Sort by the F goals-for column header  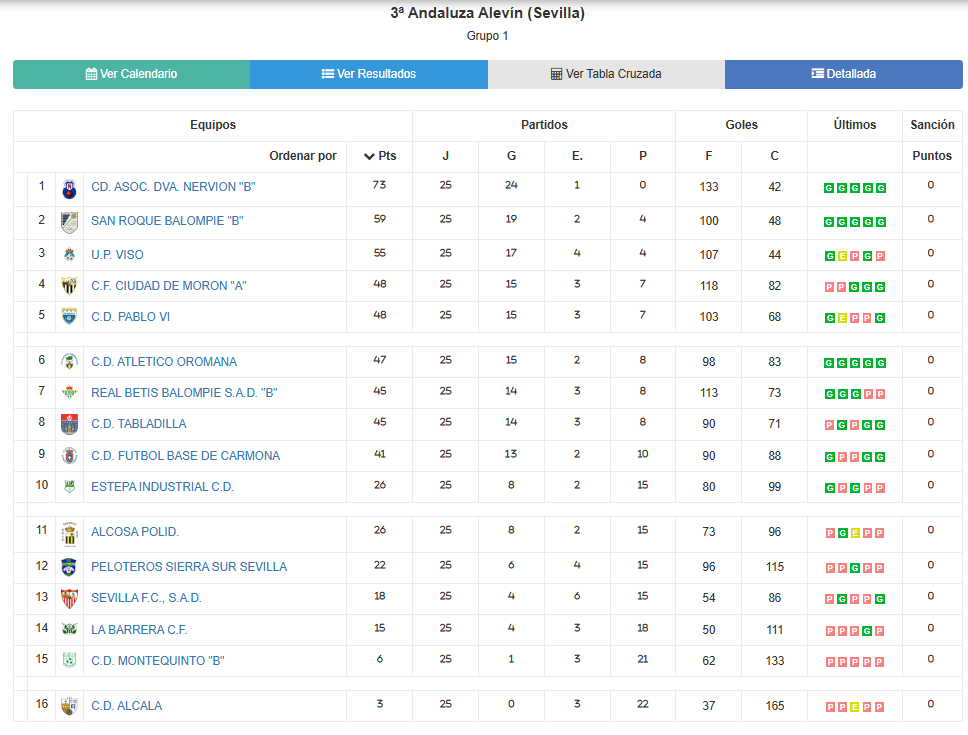pos(709,156)
